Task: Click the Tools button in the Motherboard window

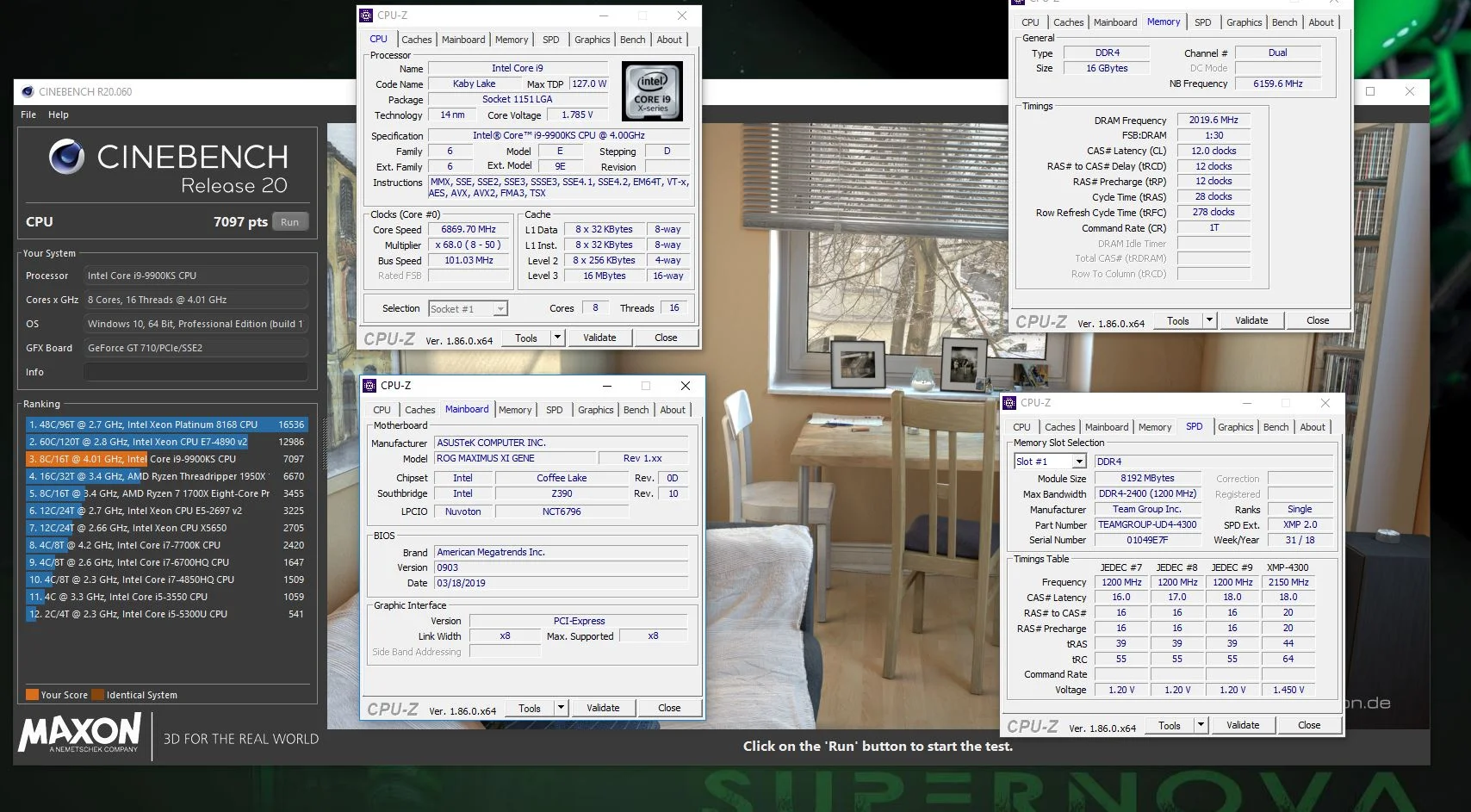Action: (530, 709)
